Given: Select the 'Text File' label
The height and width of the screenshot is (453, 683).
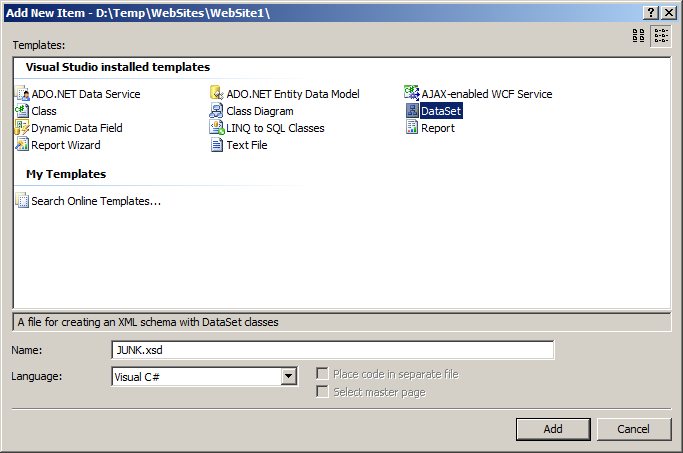Looking at the screenshot, I should (247, 145).
